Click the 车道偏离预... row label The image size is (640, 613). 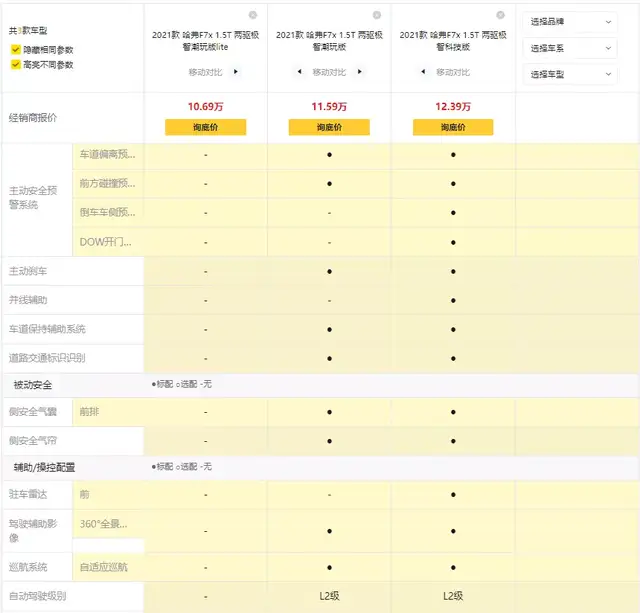coord(107,154)
